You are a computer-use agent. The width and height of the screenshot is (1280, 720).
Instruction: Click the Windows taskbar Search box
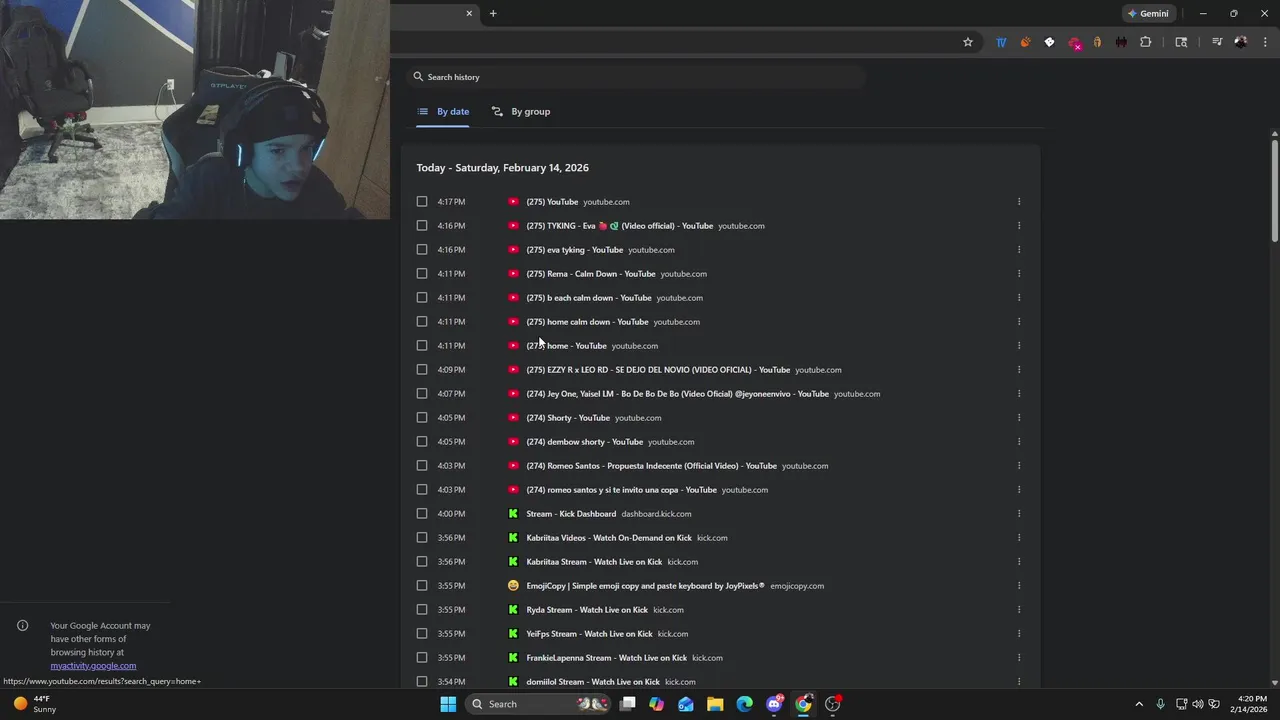tap(540, 704)
